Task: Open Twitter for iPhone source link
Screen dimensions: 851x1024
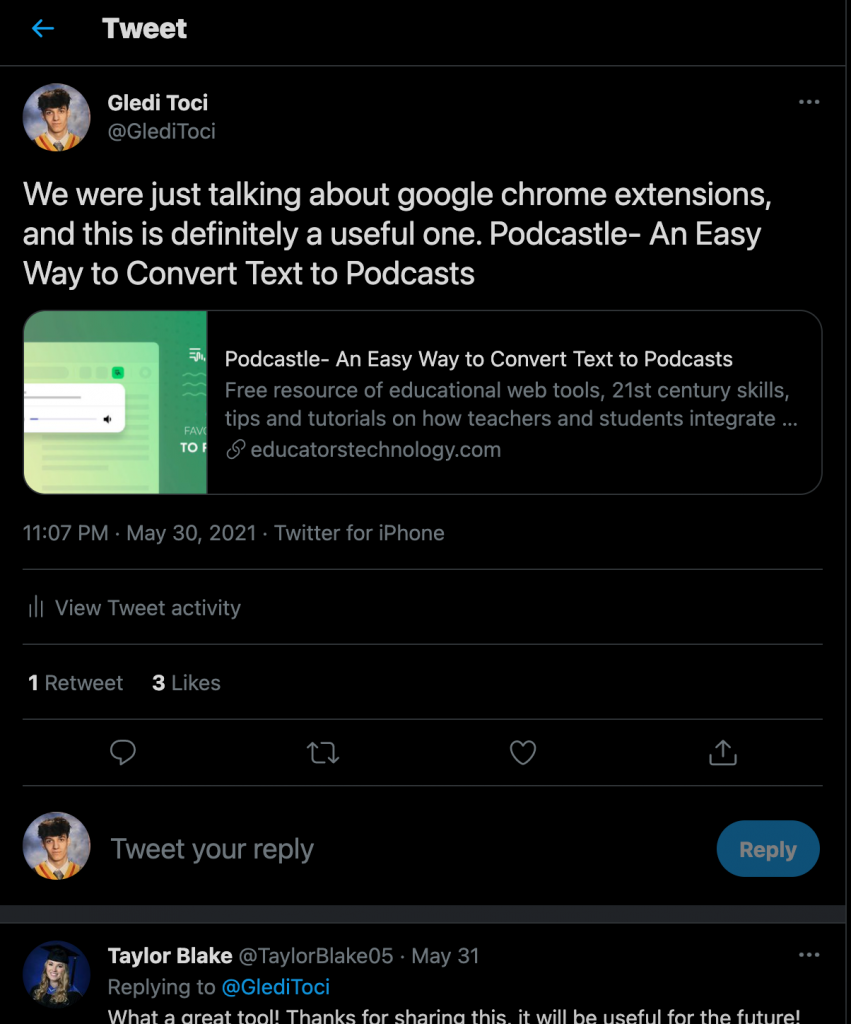Action: (359, 533)
